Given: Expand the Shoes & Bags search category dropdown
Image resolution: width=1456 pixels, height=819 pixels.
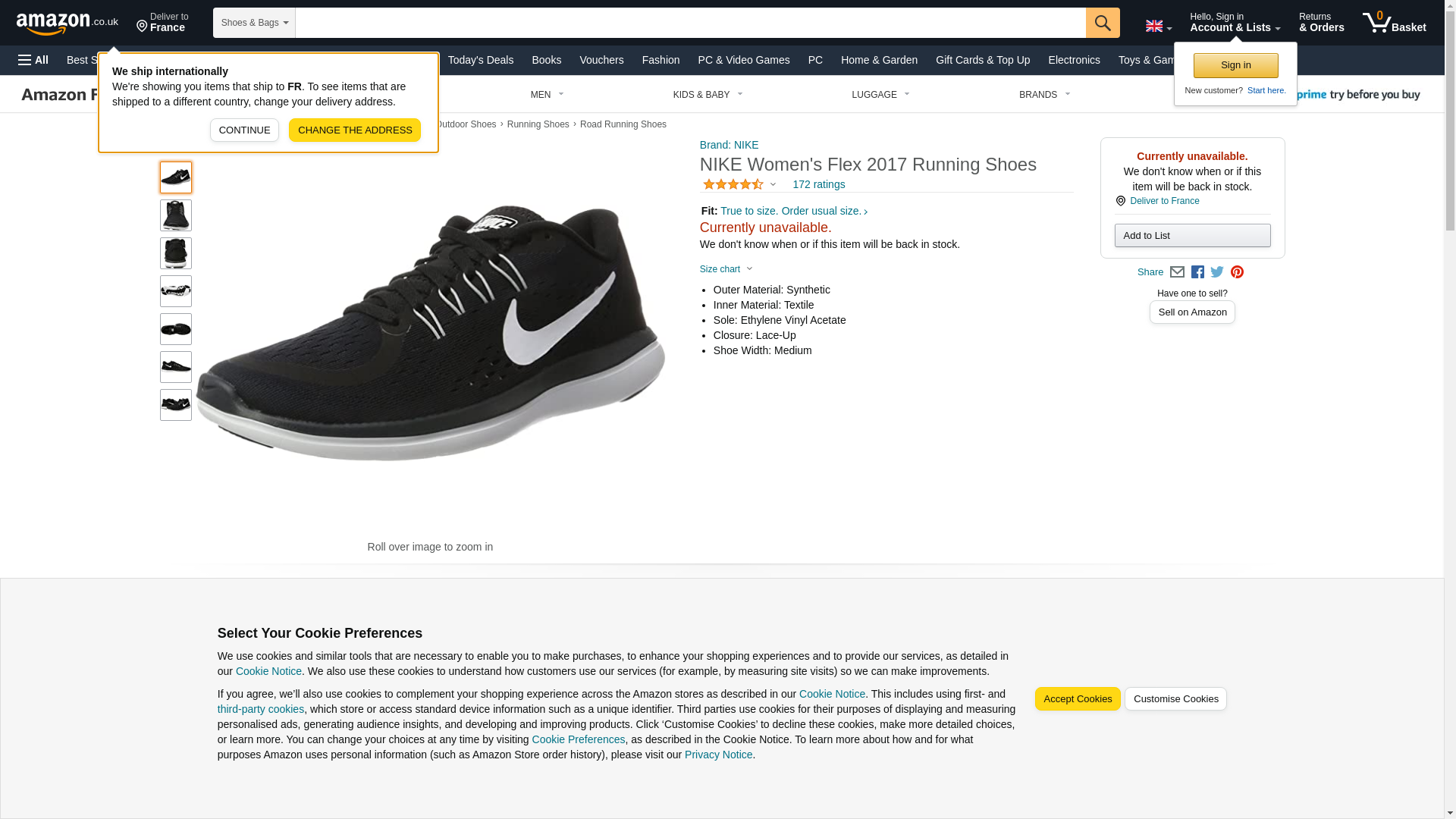Looking at the screenshot, I should coord(254,23).
